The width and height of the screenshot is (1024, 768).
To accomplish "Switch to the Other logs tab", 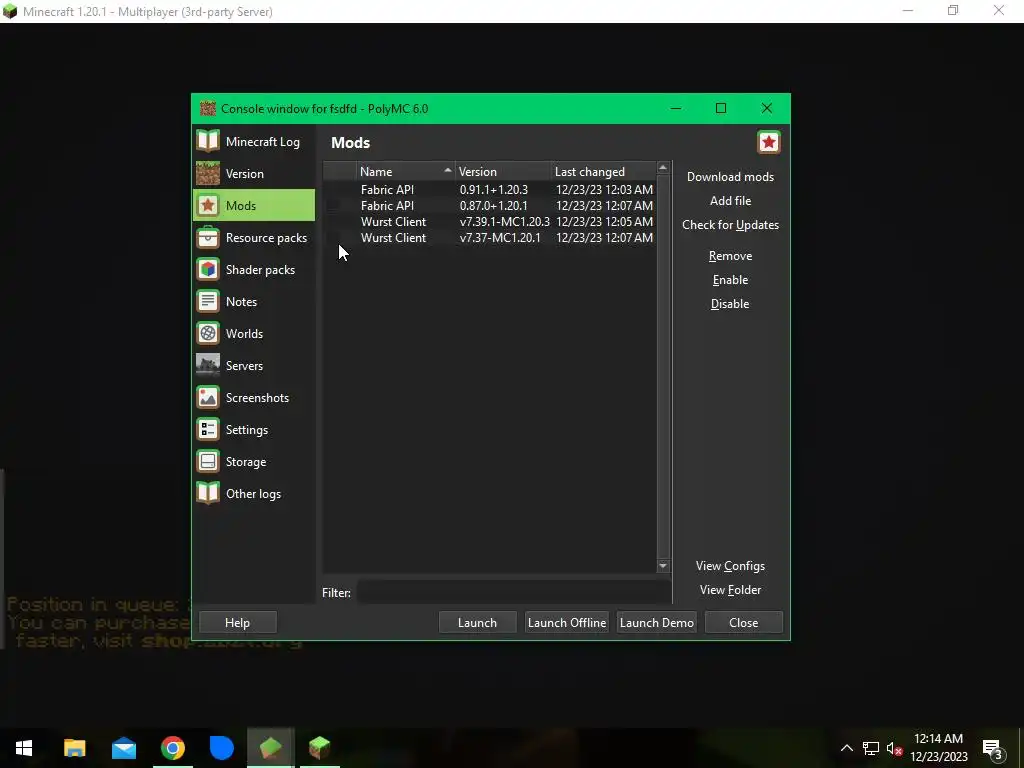I will [x=254, y=494].
